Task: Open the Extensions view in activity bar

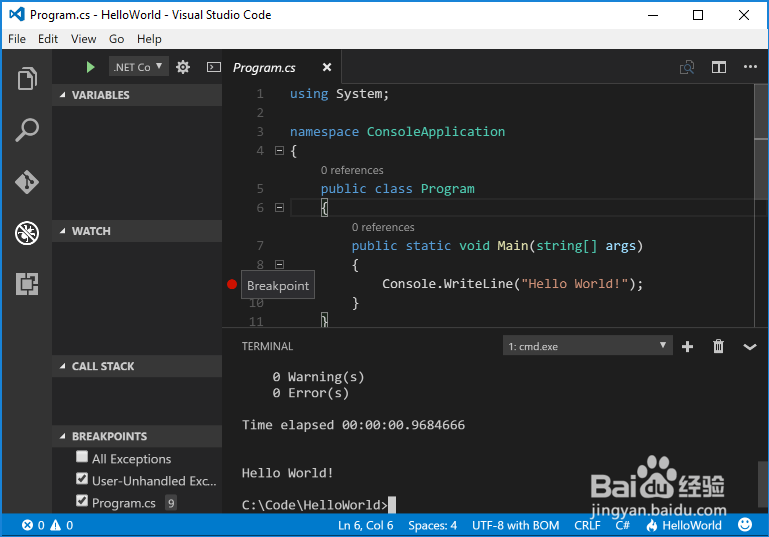Action: coord(27,284)
